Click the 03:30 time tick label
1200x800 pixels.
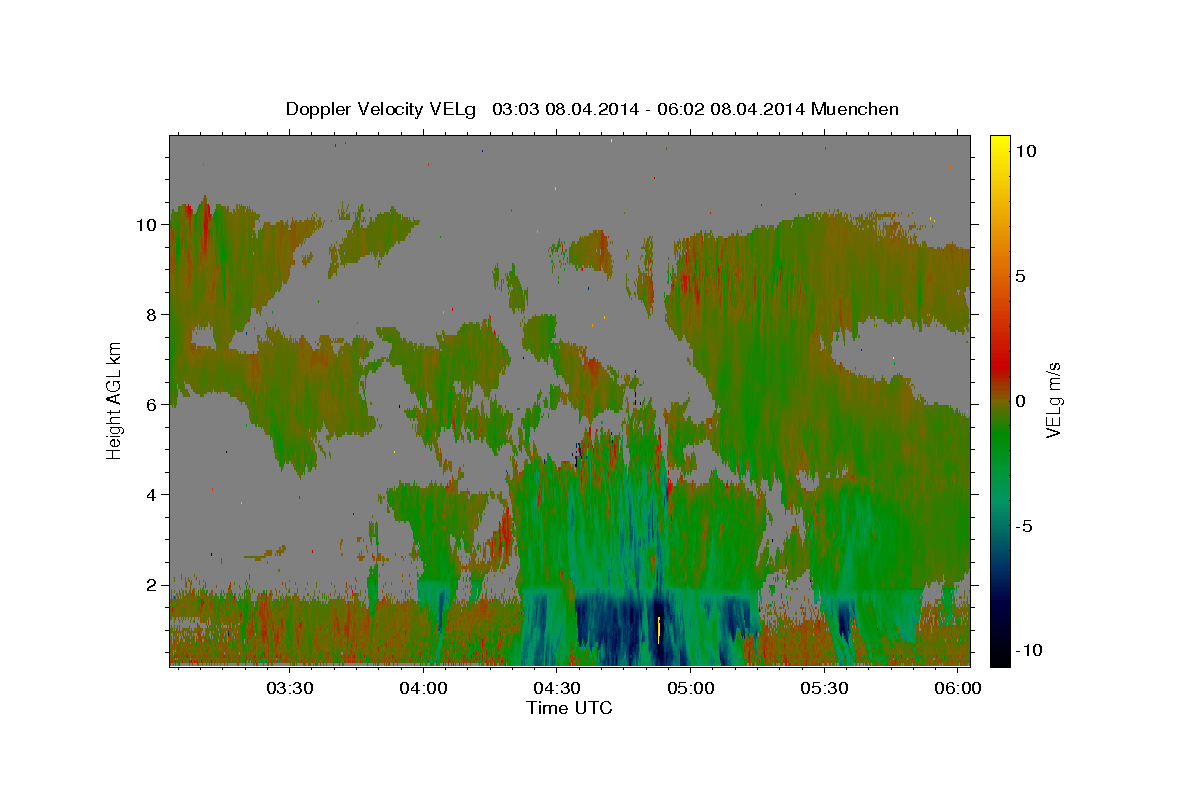tap(290, 688)
